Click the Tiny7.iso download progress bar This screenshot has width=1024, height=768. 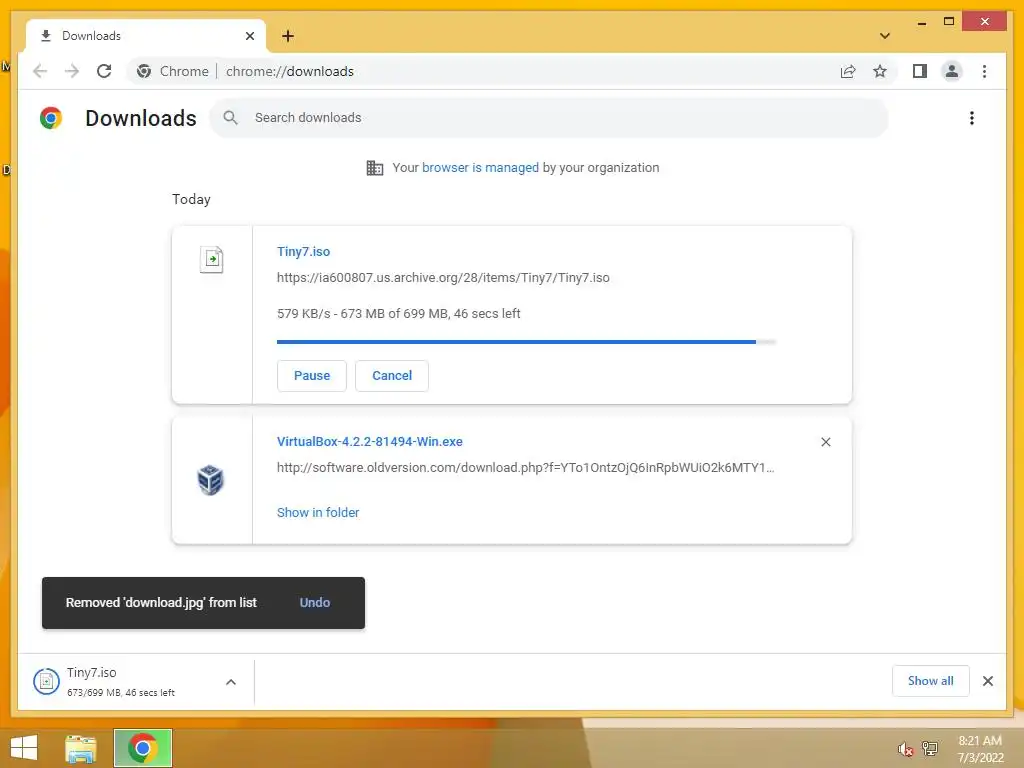526,342
